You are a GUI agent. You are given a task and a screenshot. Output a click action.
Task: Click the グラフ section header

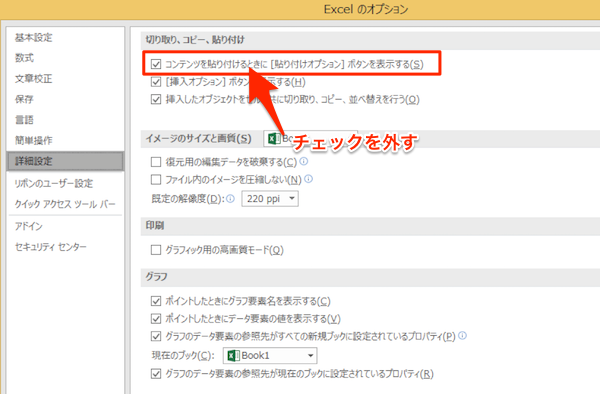coord(156,277)
